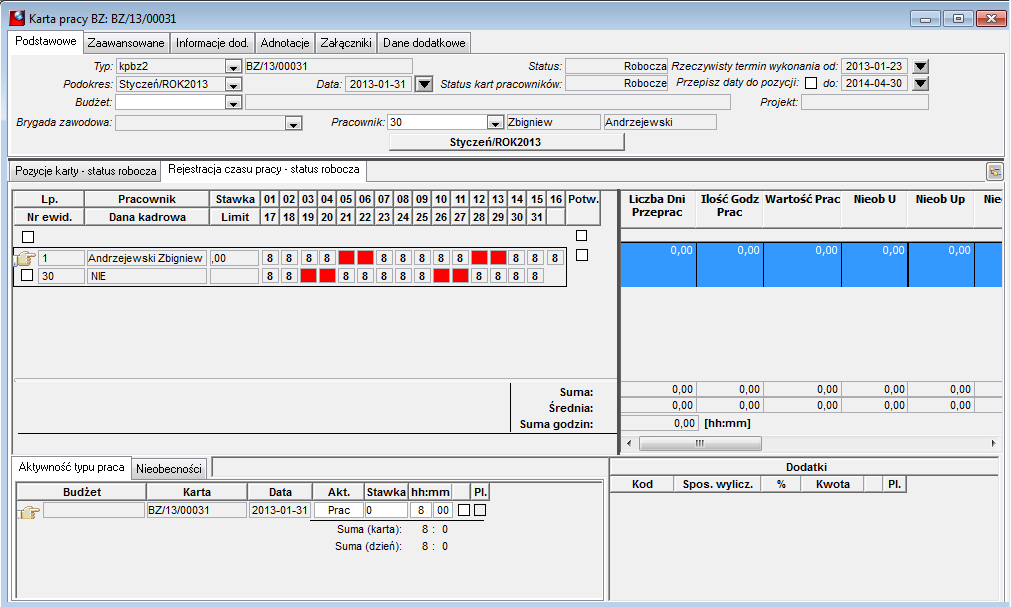Click the Status field Robocza
This screenshot has width=1011, height=607.
(616, 66)
